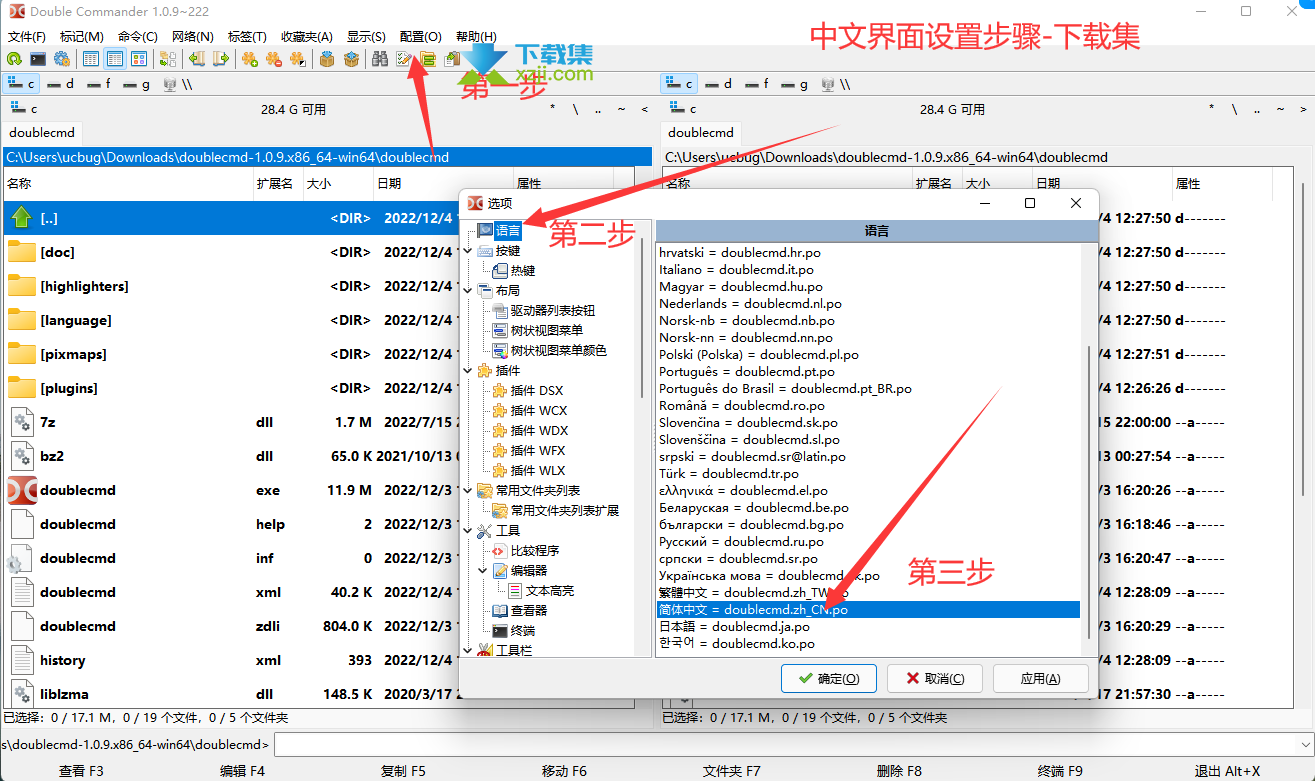
Task: Select drive d in right panel
Action: (x=720, y=84)
